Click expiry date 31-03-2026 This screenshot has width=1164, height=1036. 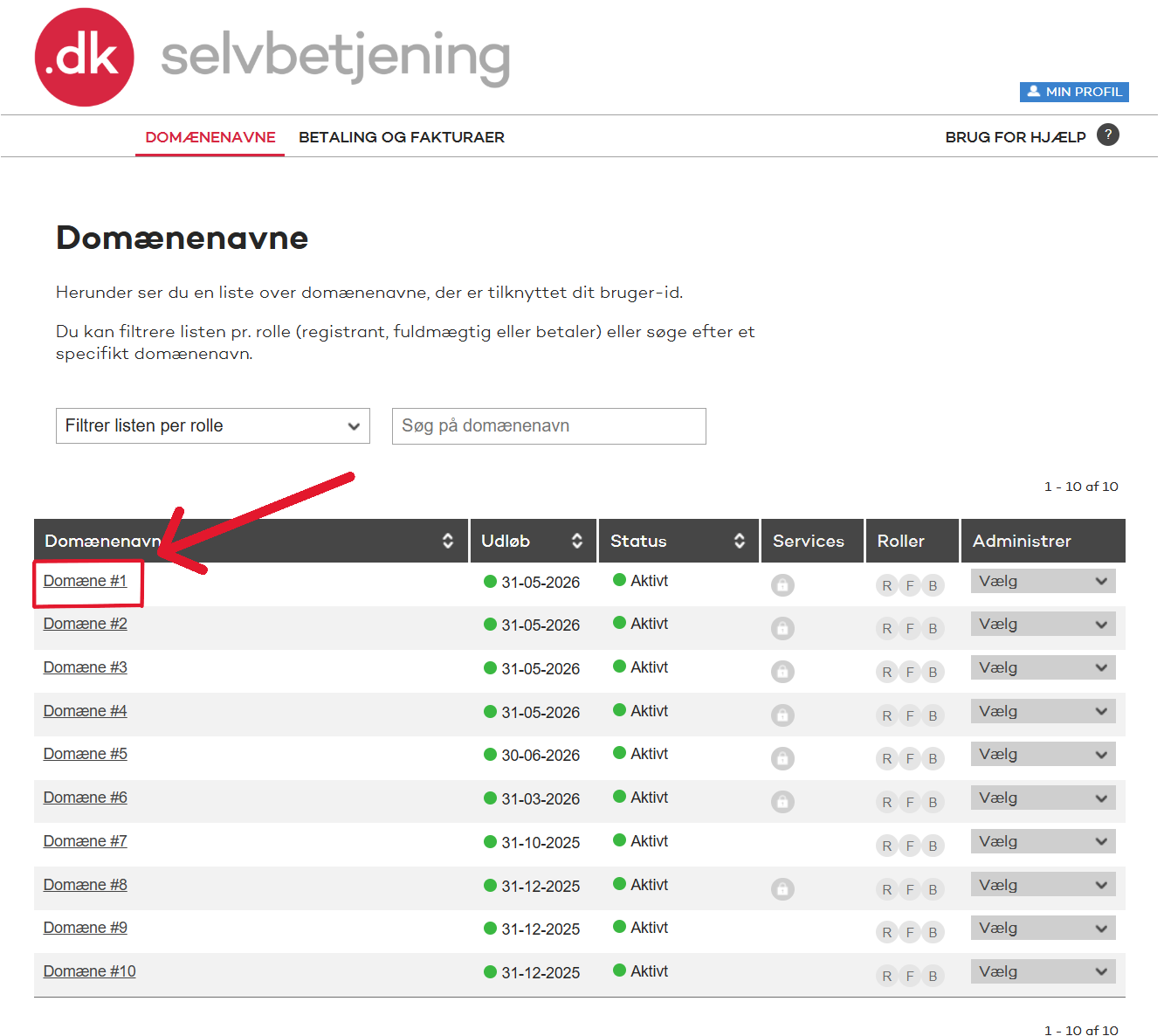point(541,799)
